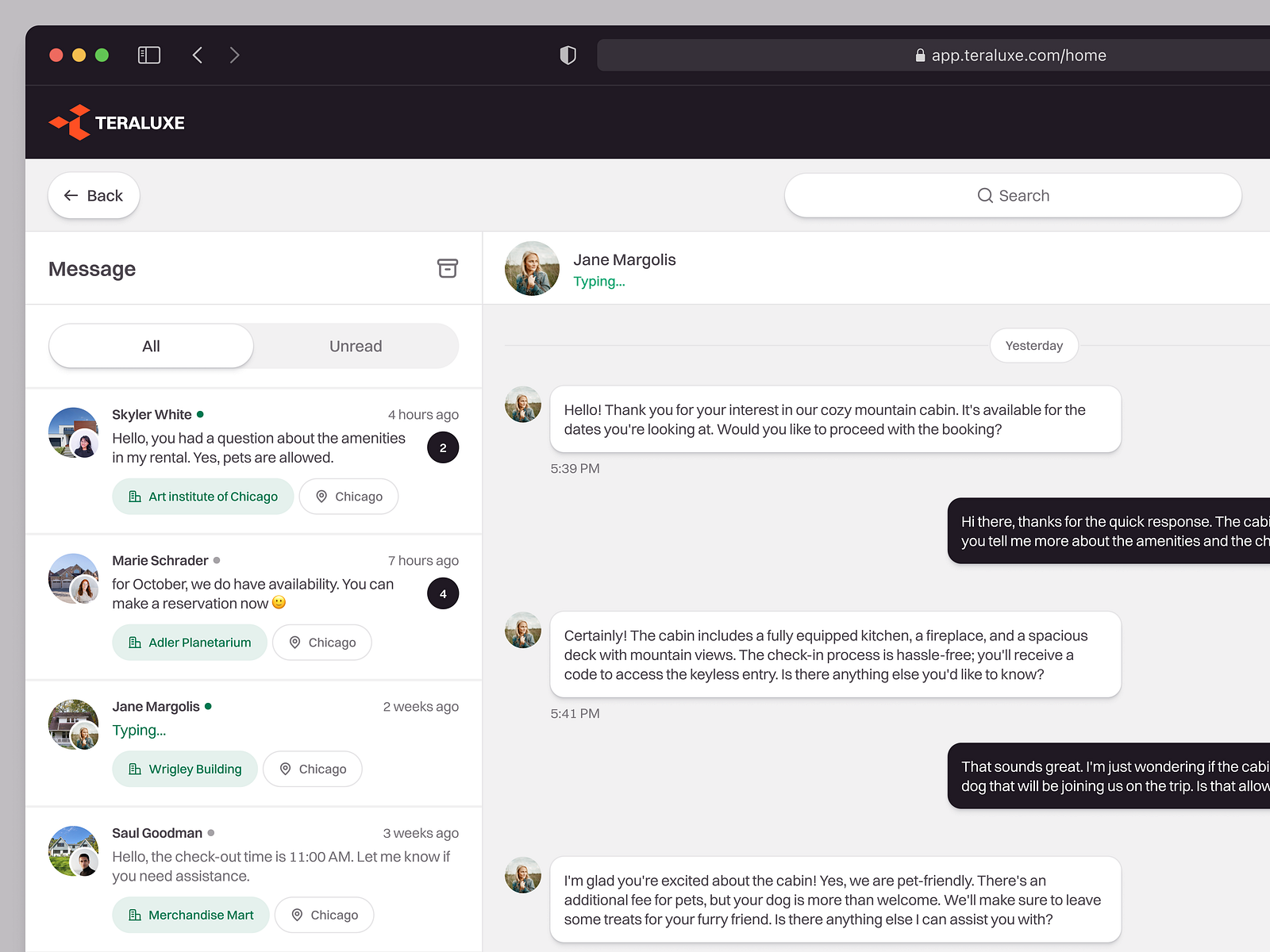1270x952 pixels.
Task: Click the lock icon in the address bar
Action: pos(919,55)
